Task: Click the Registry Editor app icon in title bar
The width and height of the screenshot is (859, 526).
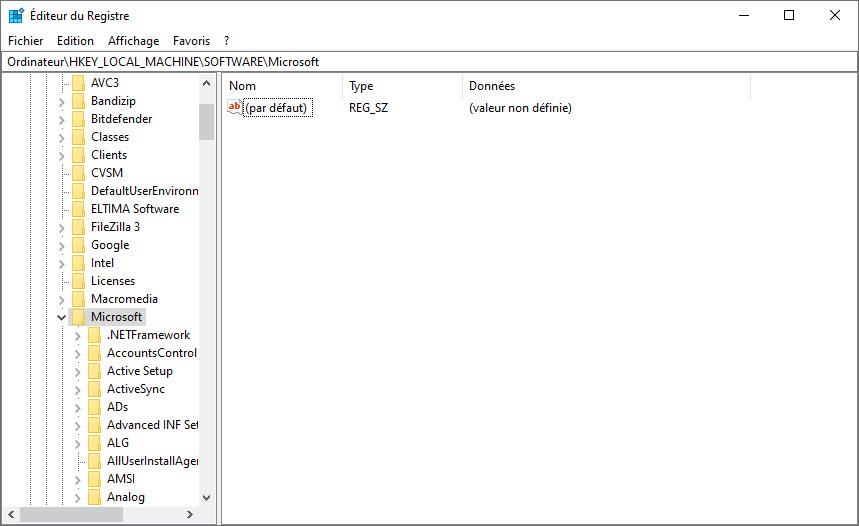Action: pos(16,15)
